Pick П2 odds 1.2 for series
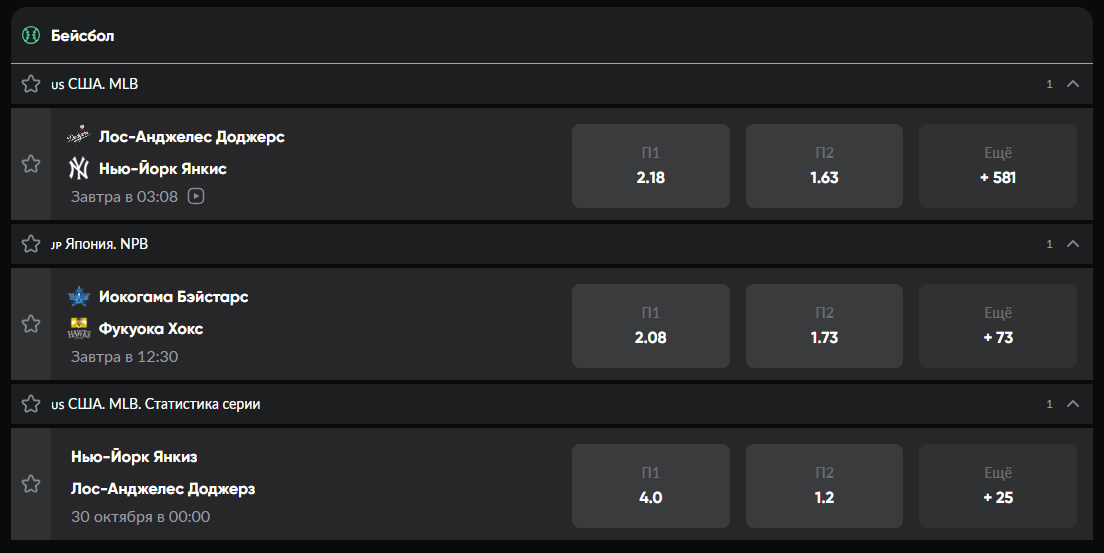 tap(824, 486)
